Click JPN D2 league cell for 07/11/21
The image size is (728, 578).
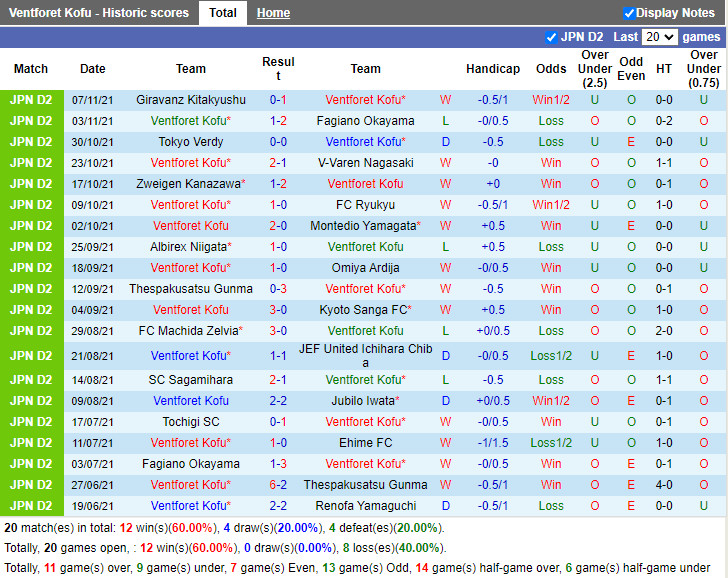click(31, 100)
